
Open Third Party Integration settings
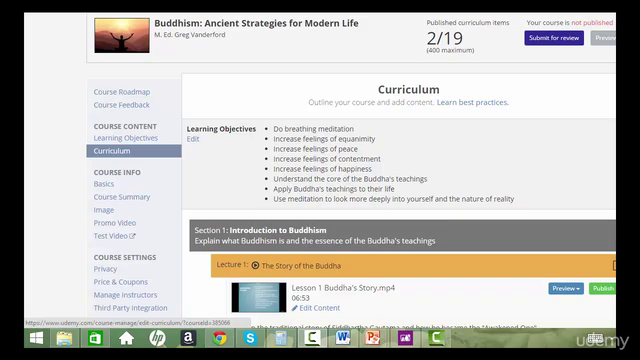130,308
